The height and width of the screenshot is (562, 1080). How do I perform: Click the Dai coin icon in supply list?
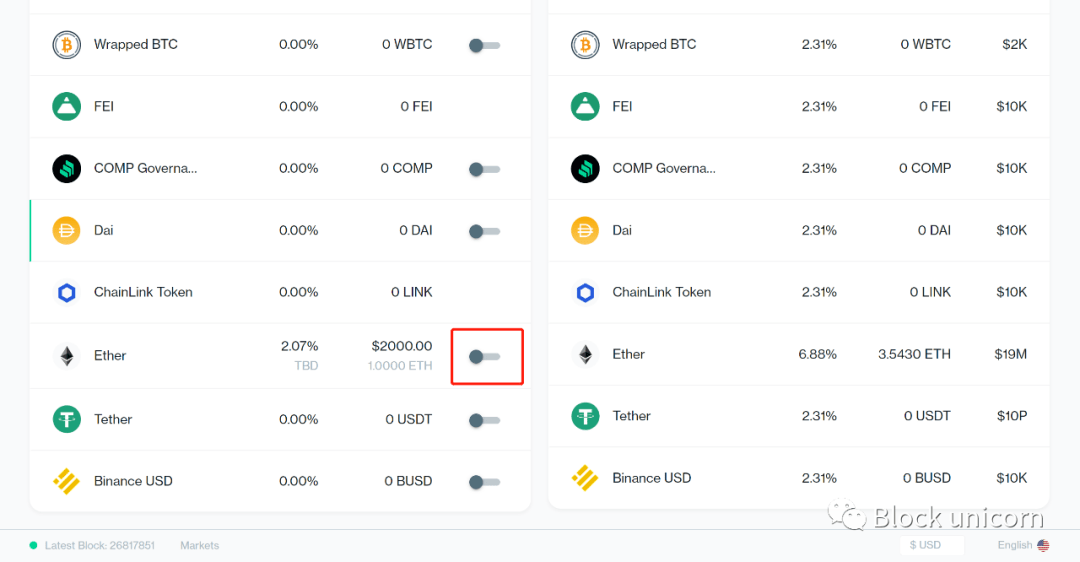[x=67, y=231]
